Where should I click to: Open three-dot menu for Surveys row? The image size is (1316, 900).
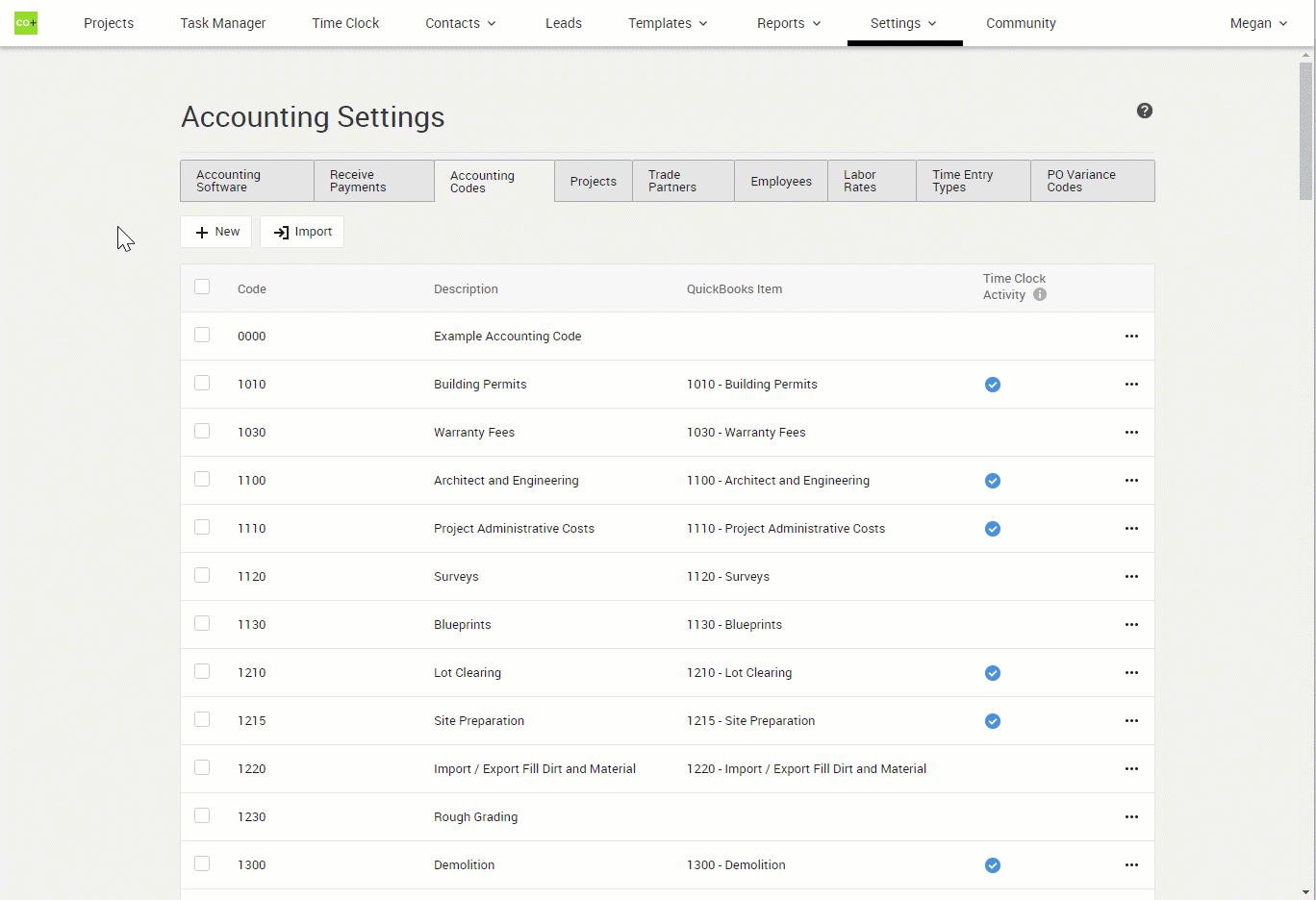1131,577
